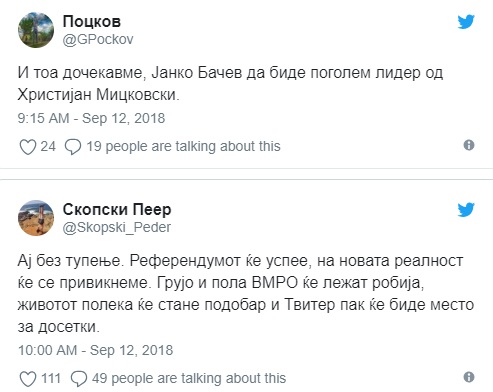Open the 10:00 AM - Sep 12, 2018 timestamp
The height and width of the screenshot is (392, 493).
(x=95, y=350)
